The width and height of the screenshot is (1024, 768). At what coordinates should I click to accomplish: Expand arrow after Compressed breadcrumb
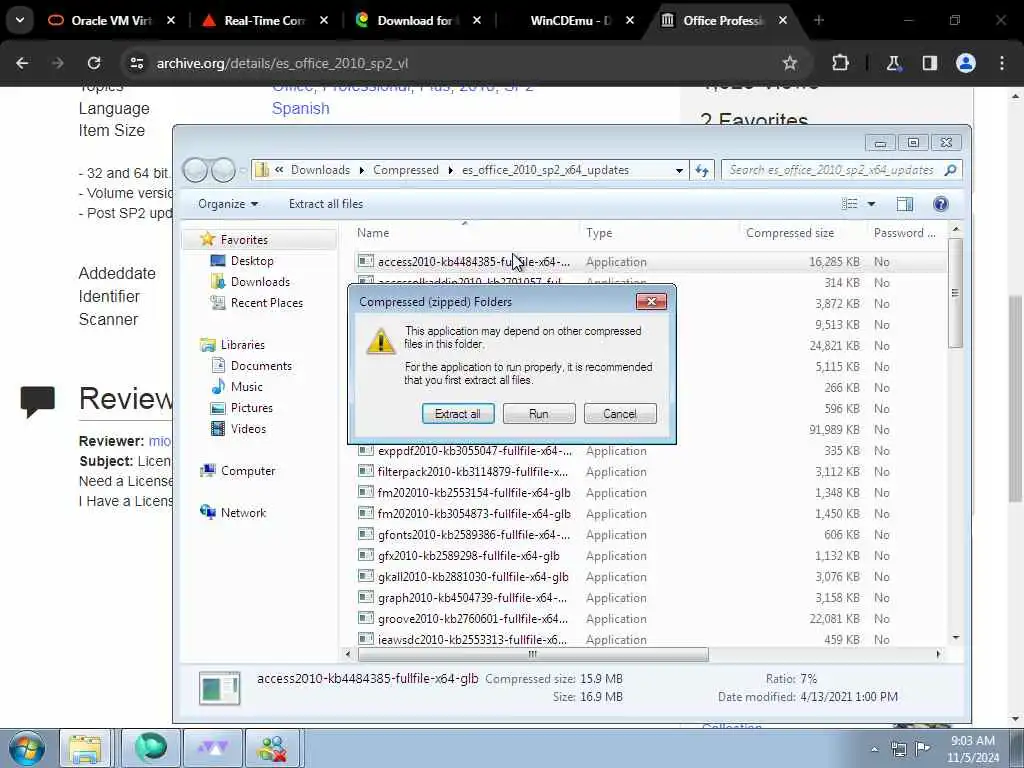pos(451,170)
